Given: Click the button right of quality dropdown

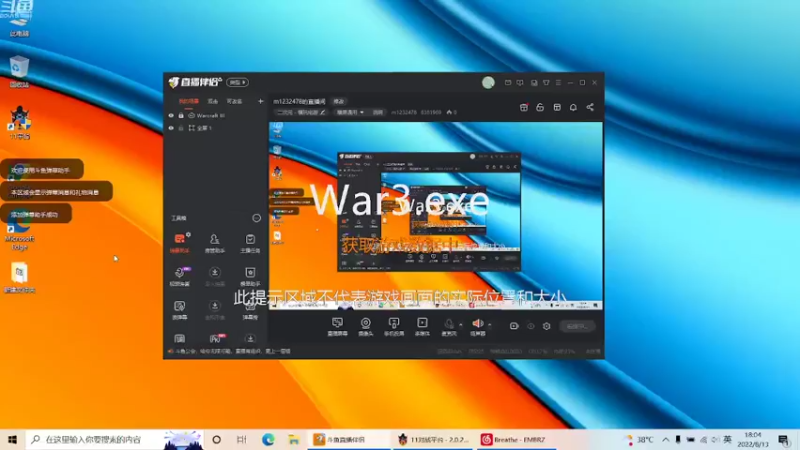Looking at the screenshot, I should 378,112.
